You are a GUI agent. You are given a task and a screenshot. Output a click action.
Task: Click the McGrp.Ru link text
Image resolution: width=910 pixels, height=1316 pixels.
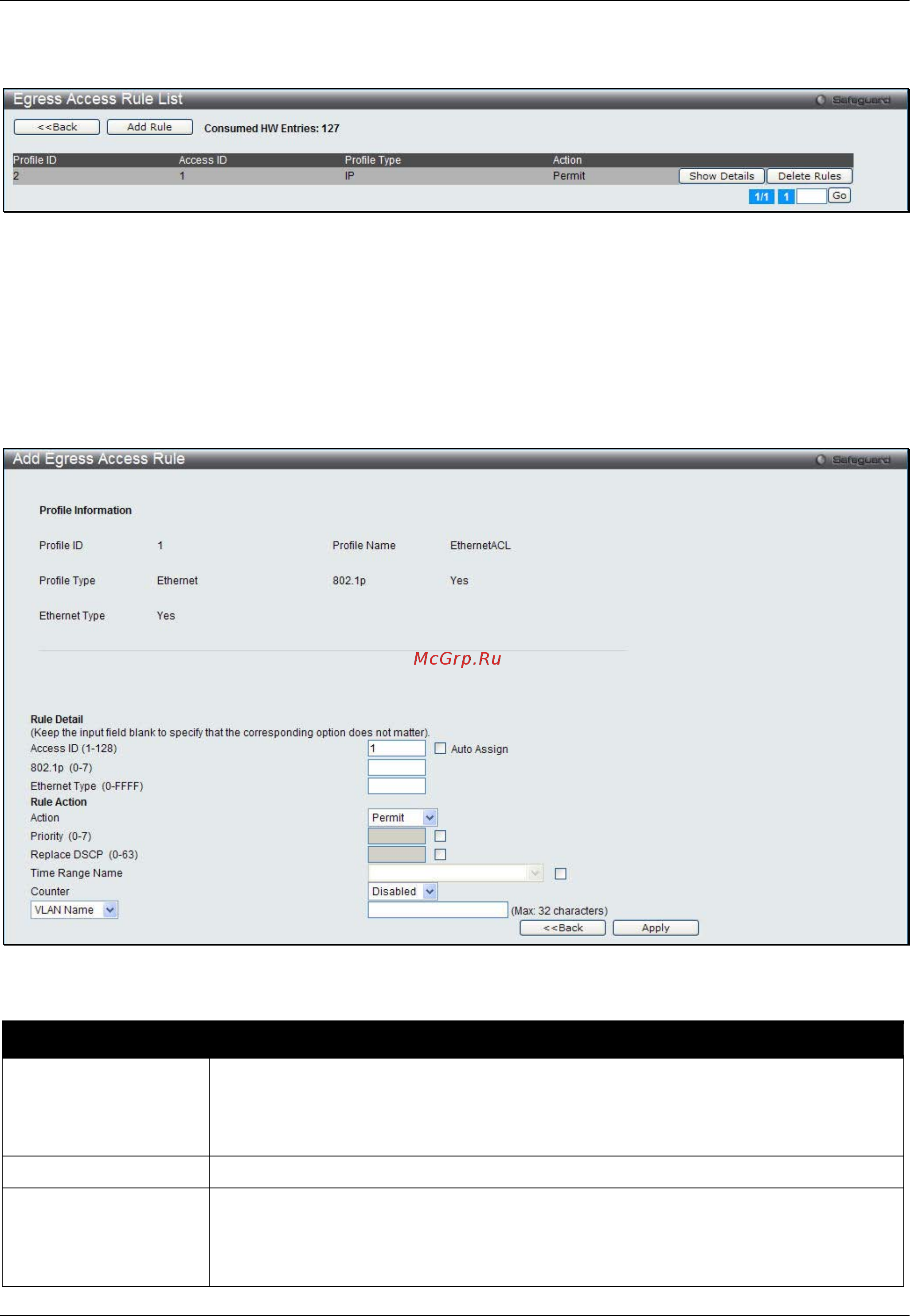pyautogui.click(x=457, y=659)
